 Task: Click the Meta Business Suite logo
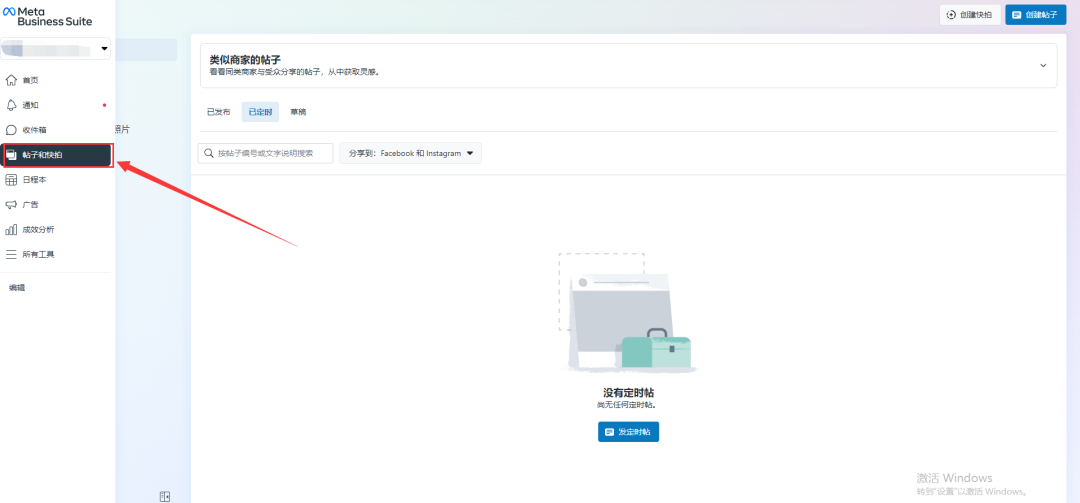(x=48, y=17)
